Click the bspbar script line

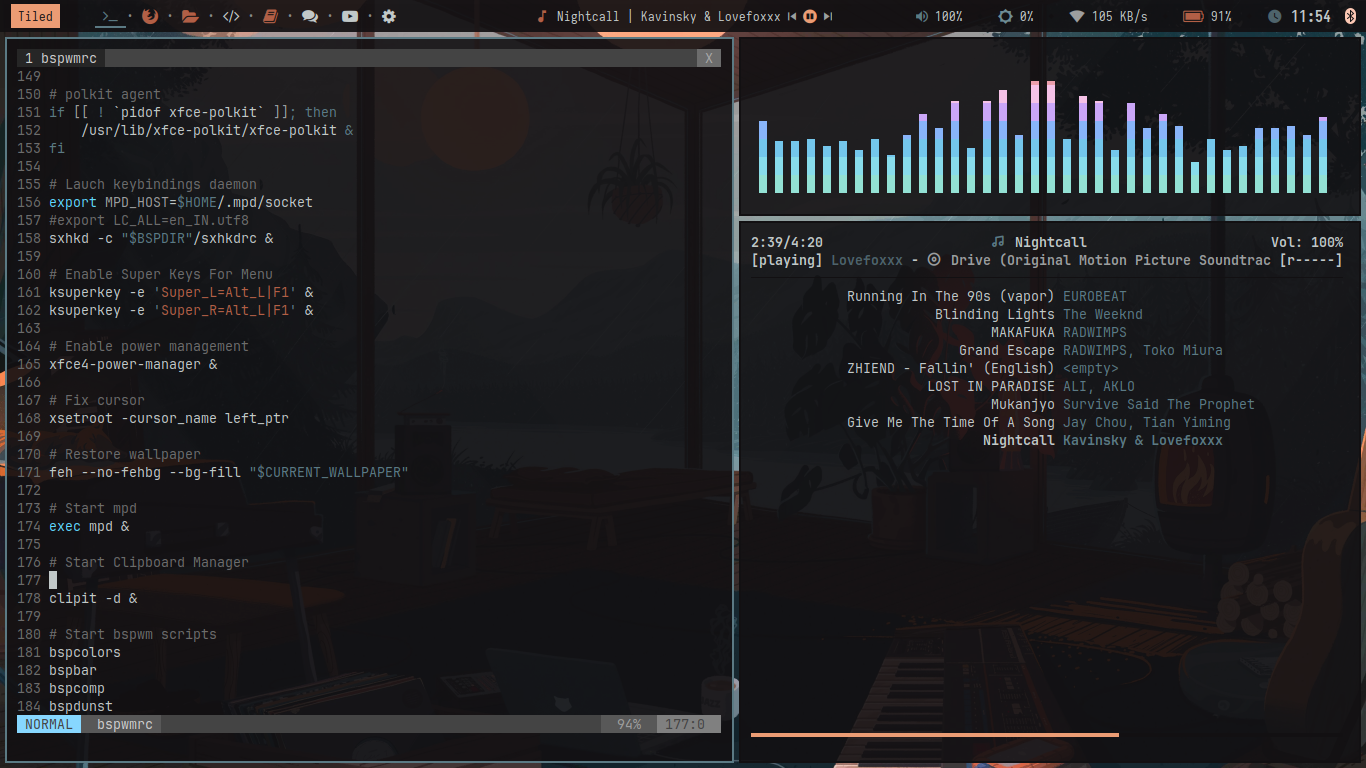pos(73,670)
